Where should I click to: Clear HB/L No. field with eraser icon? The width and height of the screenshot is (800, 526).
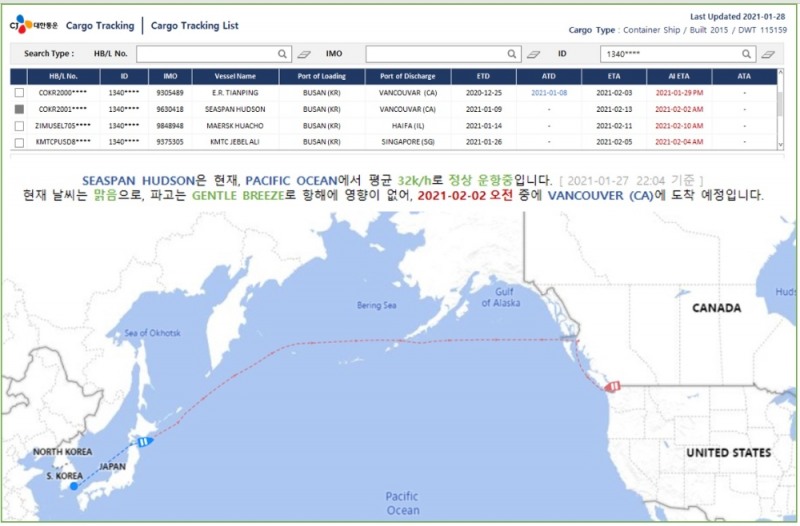[304, 53]
